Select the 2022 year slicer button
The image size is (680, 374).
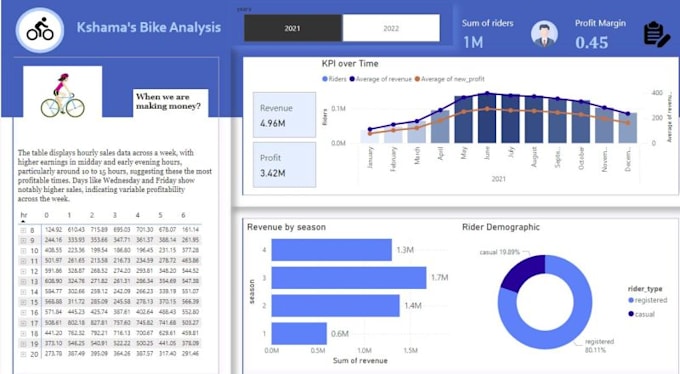point(391,28)
